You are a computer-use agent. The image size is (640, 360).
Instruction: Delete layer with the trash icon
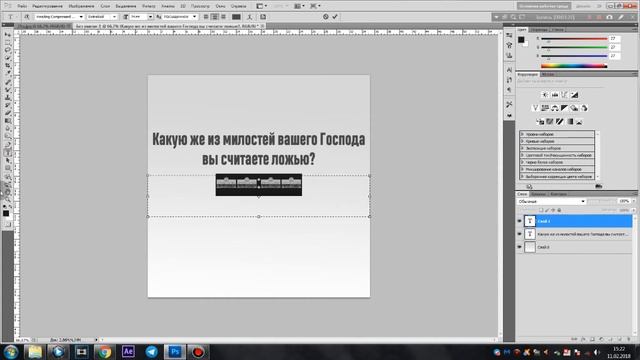click(x=629, y=339)
